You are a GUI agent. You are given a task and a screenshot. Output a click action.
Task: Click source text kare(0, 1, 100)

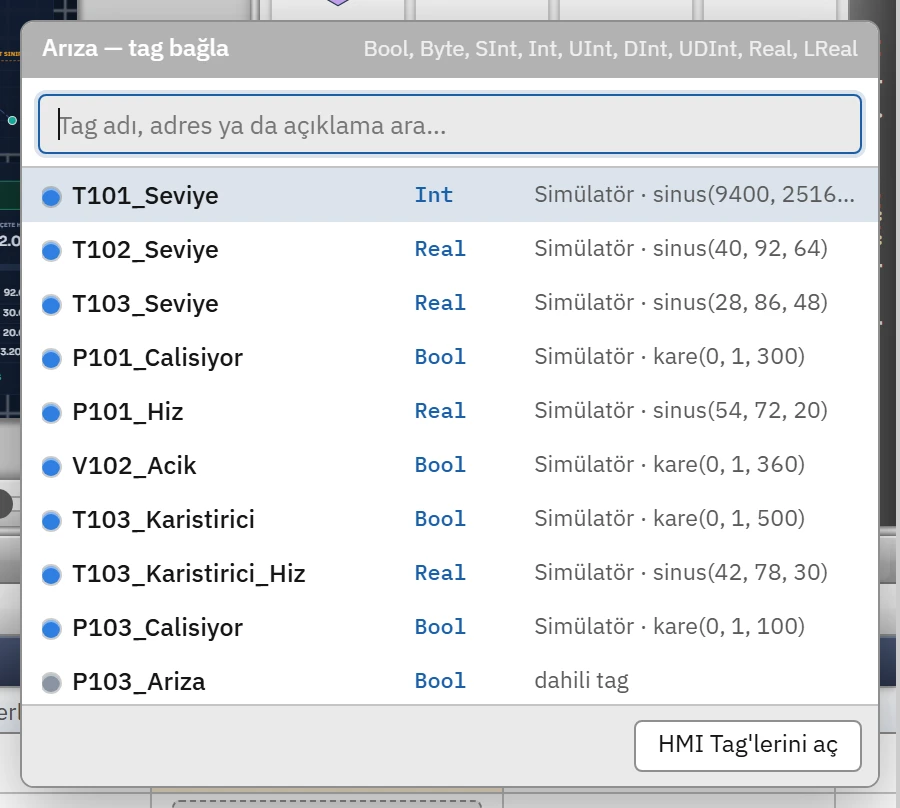(729, 626)
